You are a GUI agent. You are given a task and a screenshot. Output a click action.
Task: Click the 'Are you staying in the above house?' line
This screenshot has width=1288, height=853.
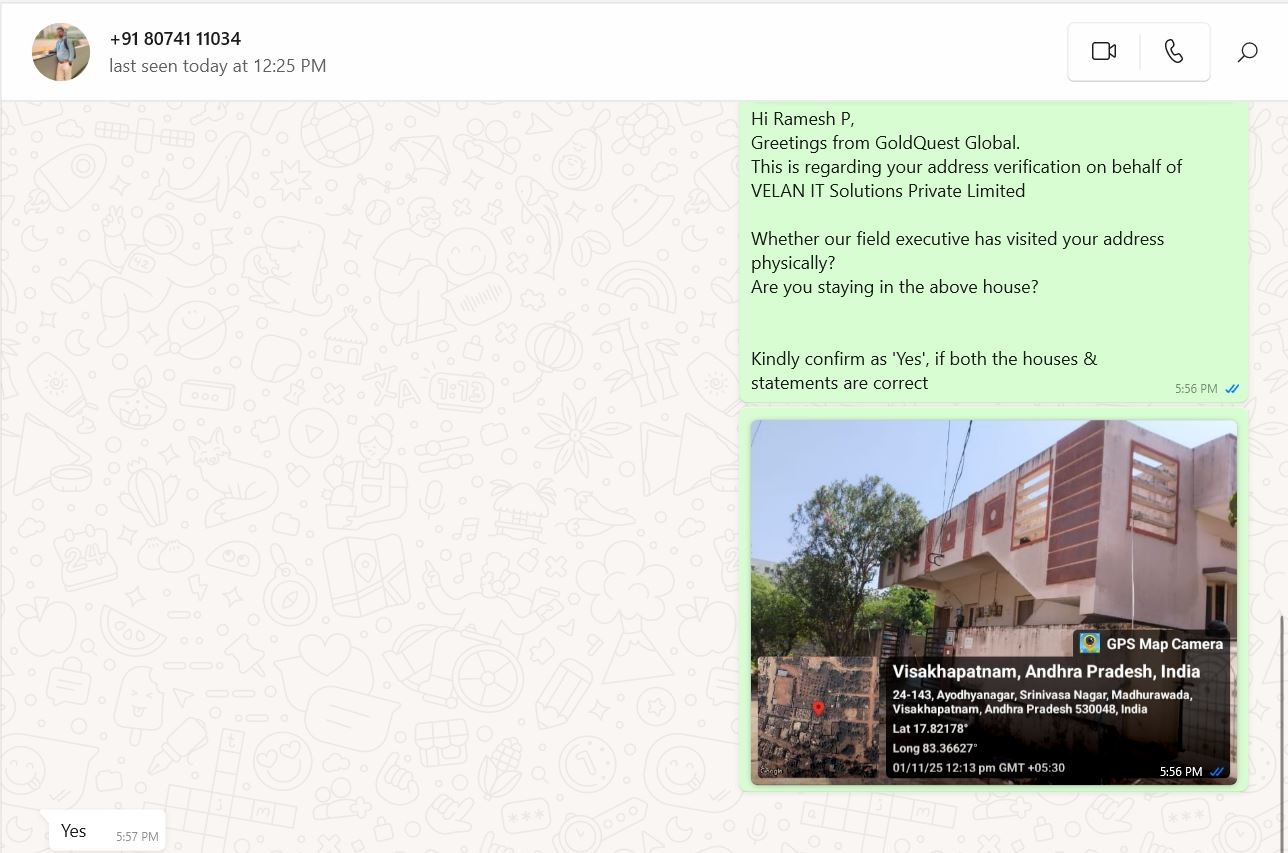coord(895,287)
